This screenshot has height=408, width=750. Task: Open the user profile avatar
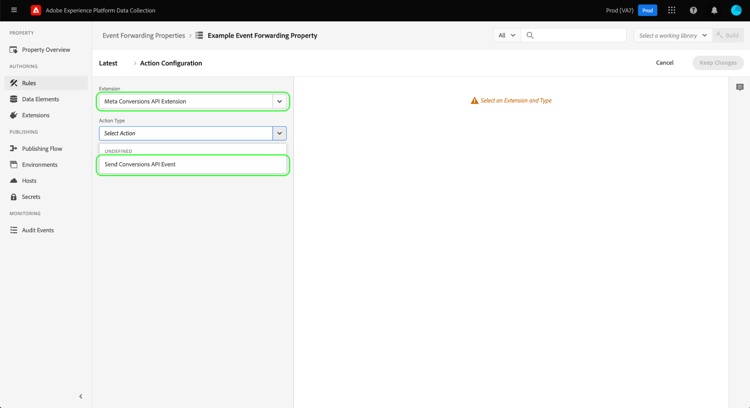(736, 10)
